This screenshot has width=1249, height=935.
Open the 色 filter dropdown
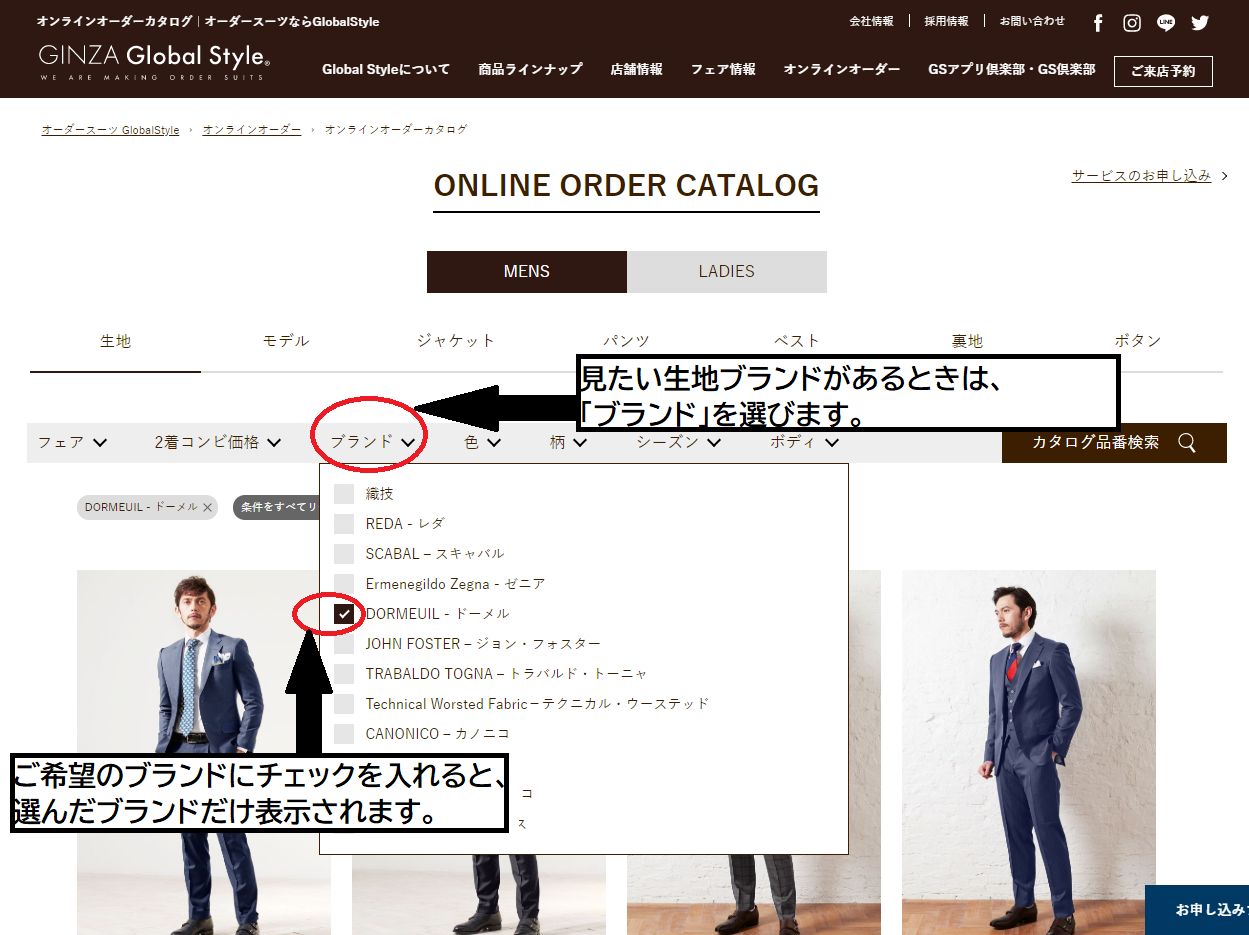[x=482, y=442]
